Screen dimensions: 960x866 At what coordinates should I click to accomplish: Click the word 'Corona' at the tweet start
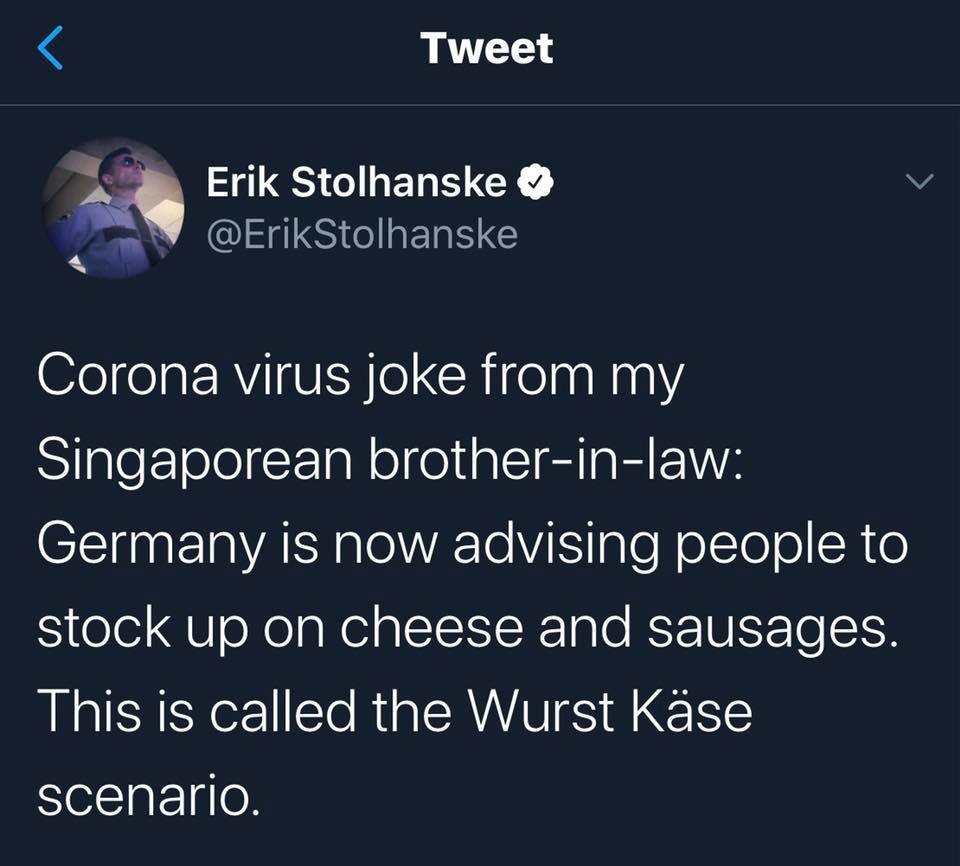pos(127,376)
